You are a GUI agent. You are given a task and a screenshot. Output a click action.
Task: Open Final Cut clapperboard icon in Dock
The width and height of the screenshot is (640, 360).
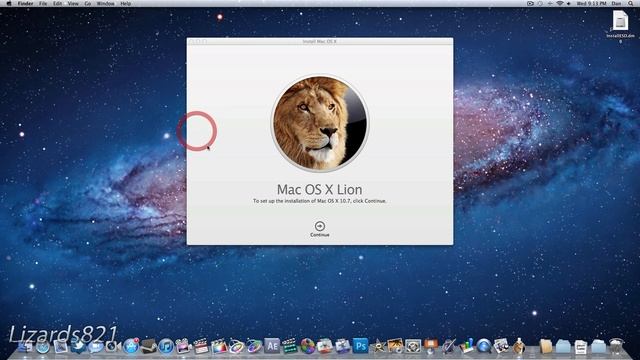[219, 346]
